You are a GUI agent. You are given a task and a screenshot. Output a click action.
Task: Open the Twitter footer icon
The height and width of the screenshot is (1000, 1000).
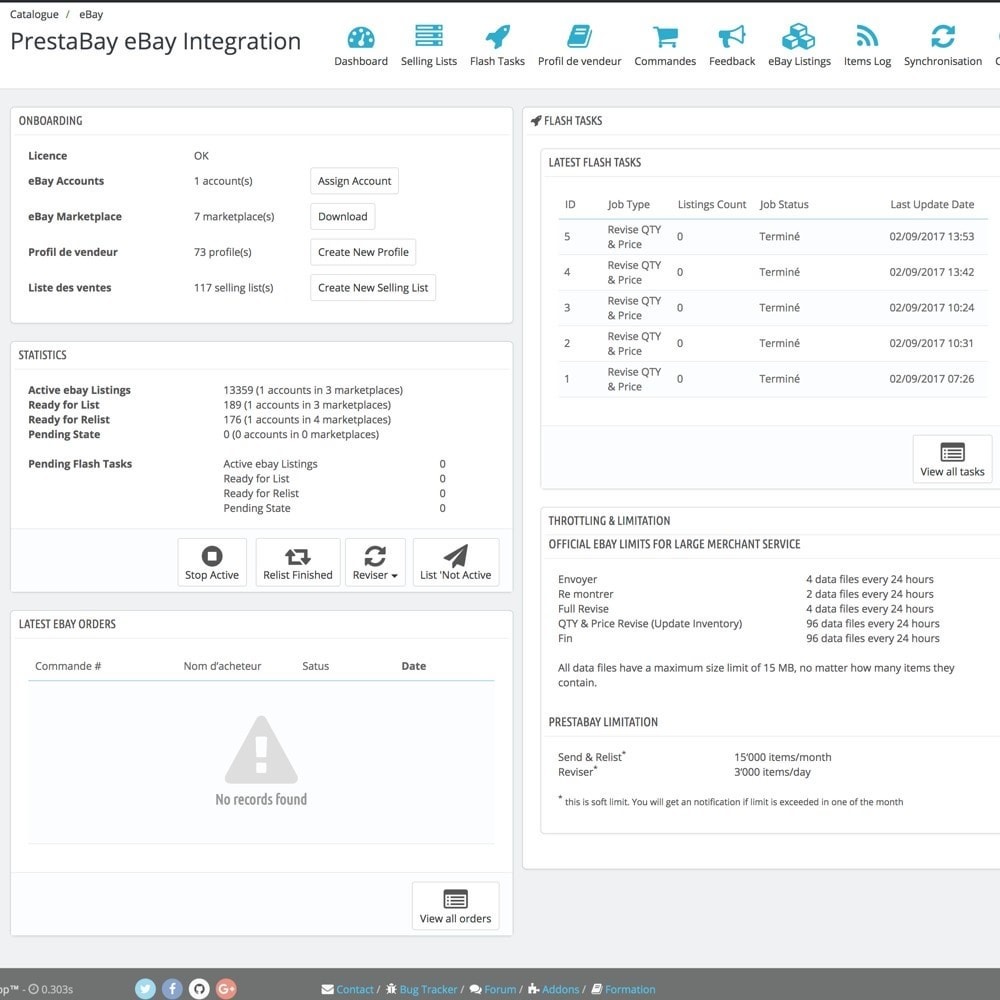145,989
